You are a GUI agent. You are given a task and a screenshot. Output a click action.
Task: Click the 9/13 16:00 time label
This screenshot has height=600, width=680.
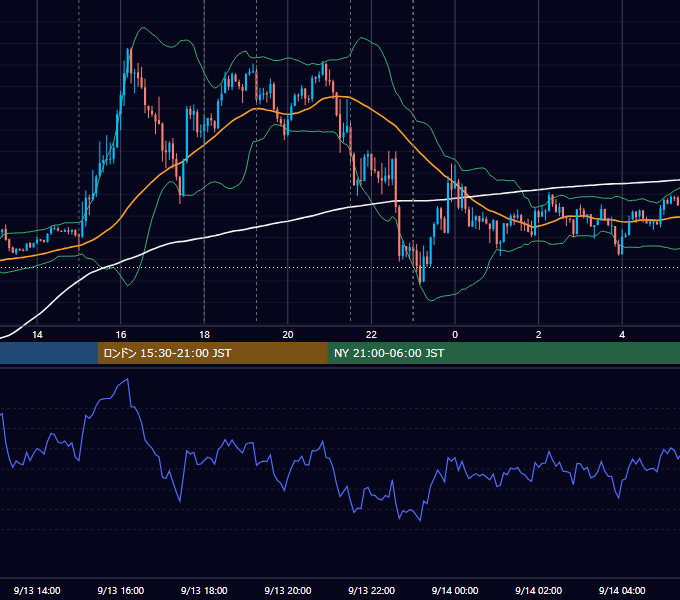coord(121,590)
